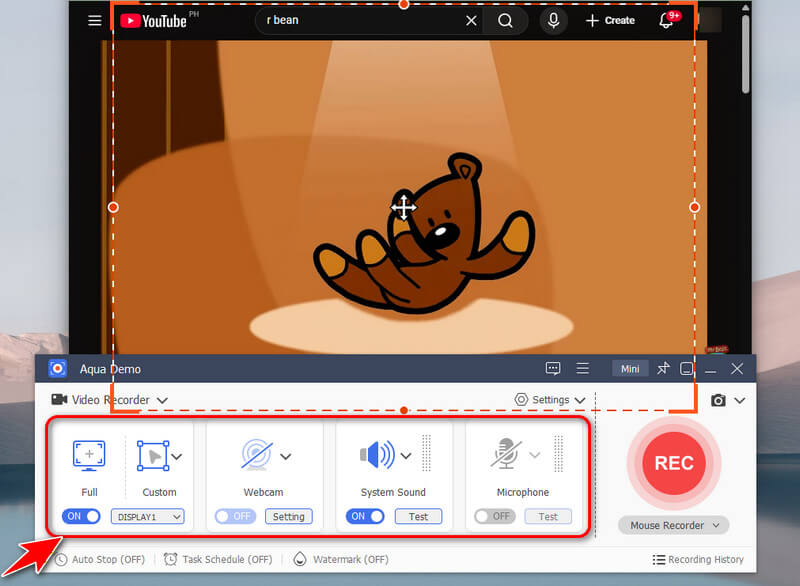Click the YouTube page vertical scrollbar
Image resolution: width=800 pixels, height=586 pixels.
[x=745, y=54]
